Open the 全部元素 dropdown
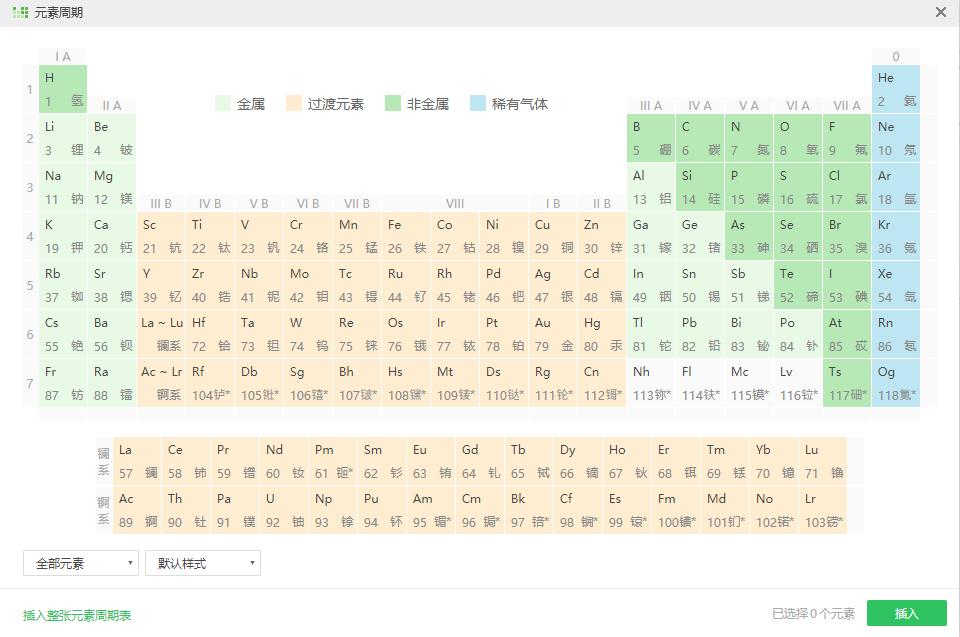 (x=80, y=563)
